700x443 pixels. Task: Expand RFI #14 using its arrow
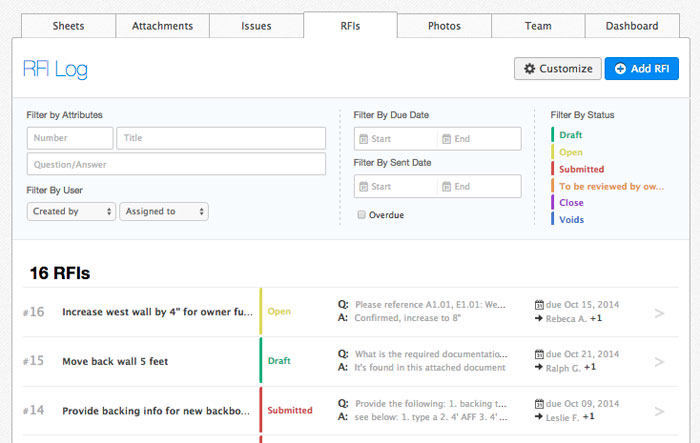click(659, 410)
